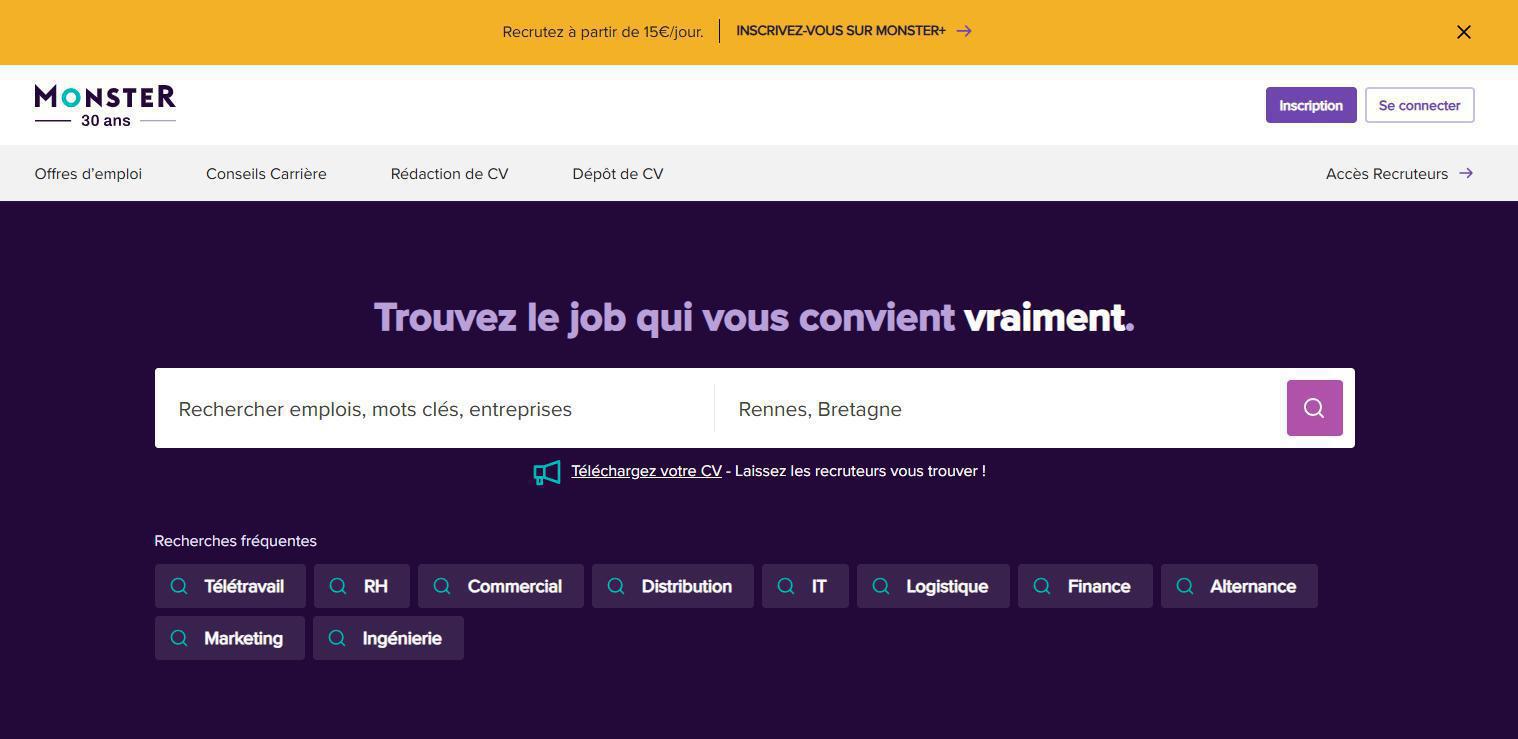This screenshot has height=739, width=1518.
Task: Click the arrow after Inscrivez-vous sur Monster+
Action: pyautogui.click(x=964, y=31)
